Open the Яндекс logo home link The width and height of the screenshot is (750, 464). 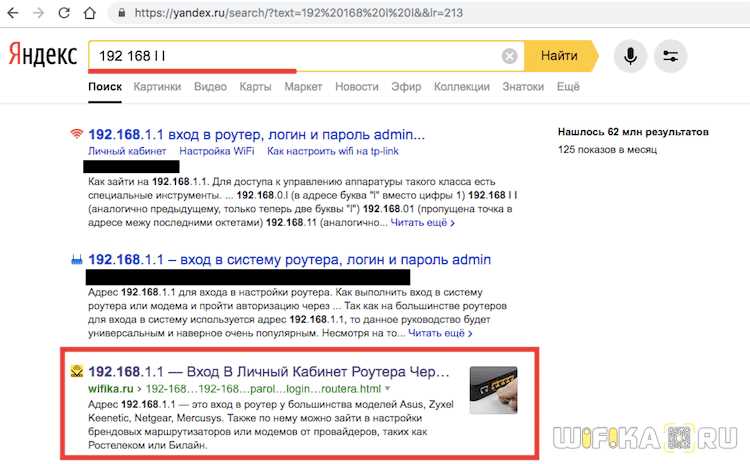click(43, 55)
